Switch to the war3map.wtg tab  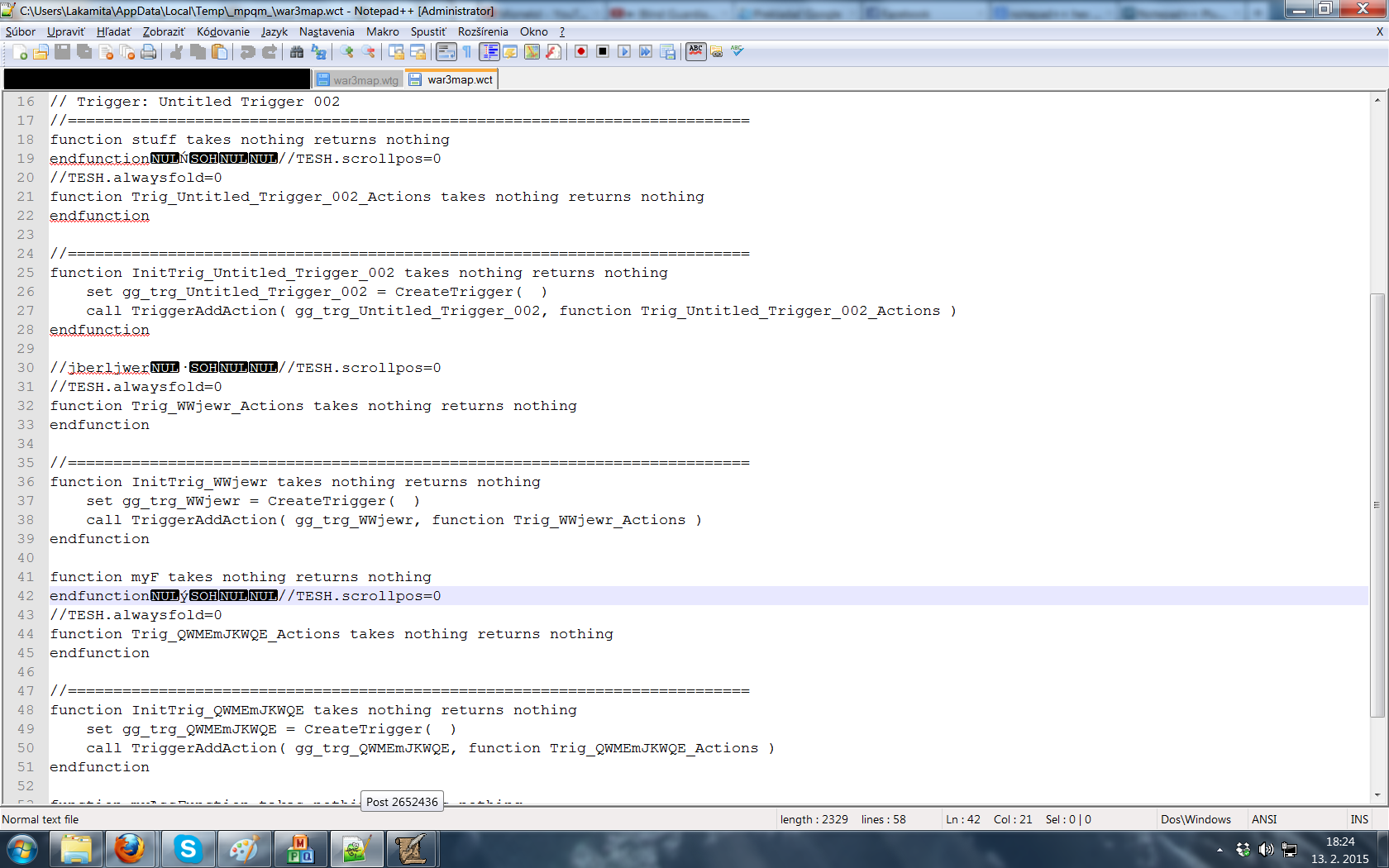click(358, 80)
